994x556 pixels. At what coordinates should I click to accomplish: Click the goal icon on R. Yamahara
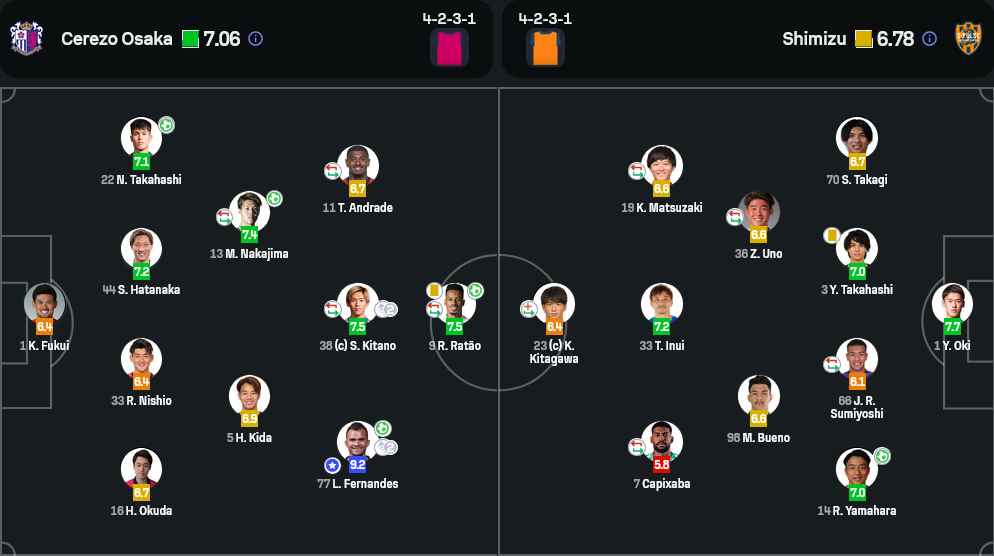(882, 456)
